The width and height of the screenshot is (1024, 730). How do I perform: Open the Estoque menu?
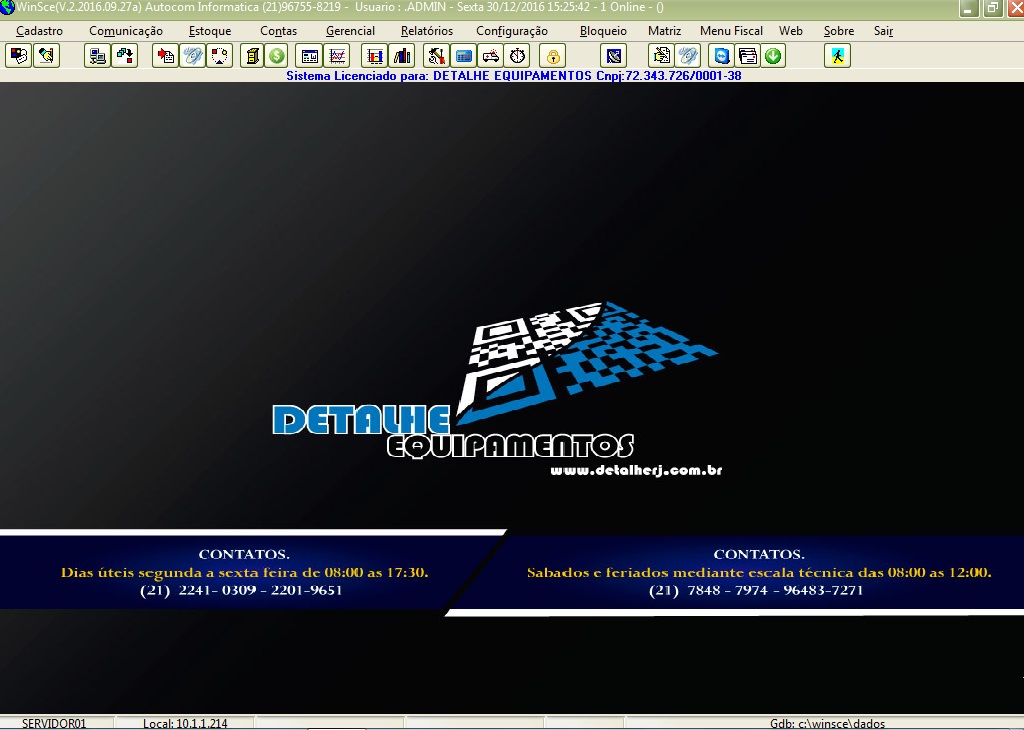[210, 31]
